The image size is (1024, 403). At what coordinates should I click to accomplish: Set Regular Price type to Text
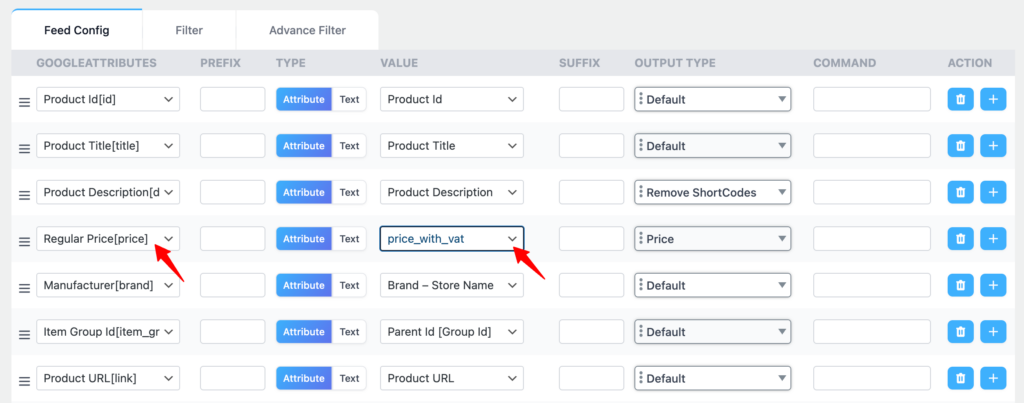(349, 239)
